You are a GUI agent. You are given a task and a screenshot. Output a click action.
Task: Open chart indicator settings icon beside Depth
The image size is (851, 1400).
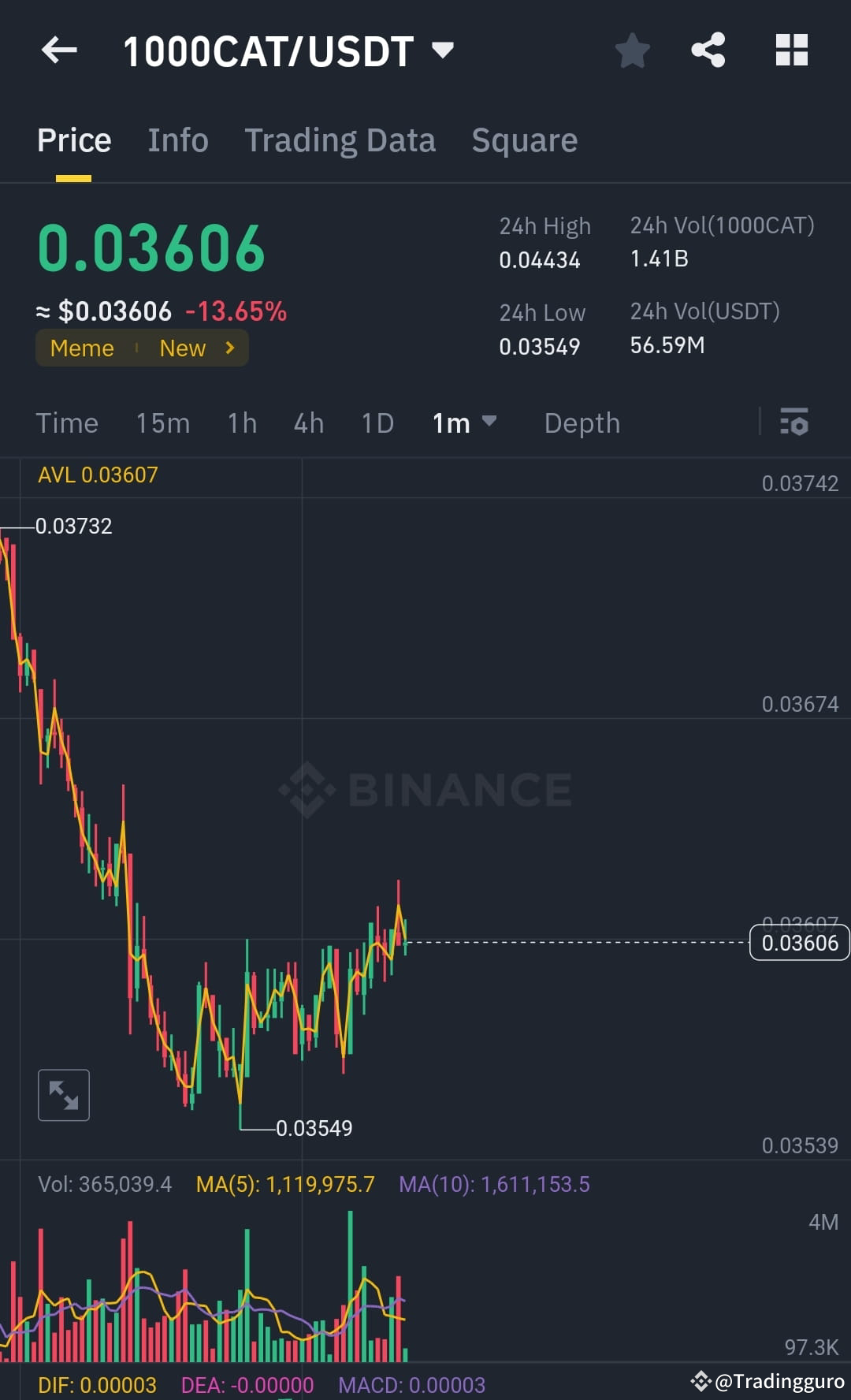[x=794, y=423]
